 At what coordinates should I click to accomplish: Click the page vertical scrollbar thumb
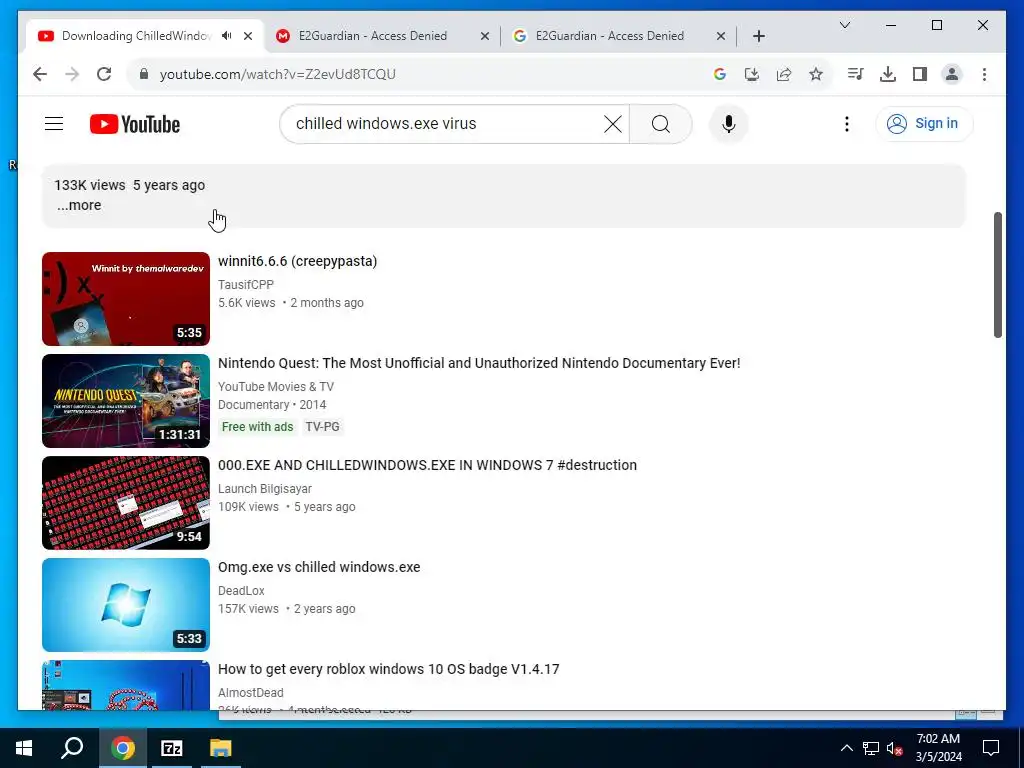[x=997, y=274]
